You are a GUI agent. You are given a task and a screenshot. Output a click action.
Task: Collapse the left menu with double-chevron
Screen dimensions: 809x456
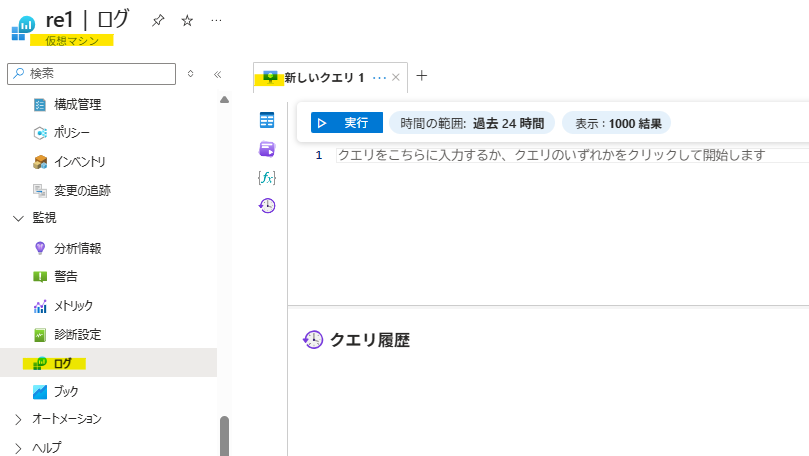point(217,74)
